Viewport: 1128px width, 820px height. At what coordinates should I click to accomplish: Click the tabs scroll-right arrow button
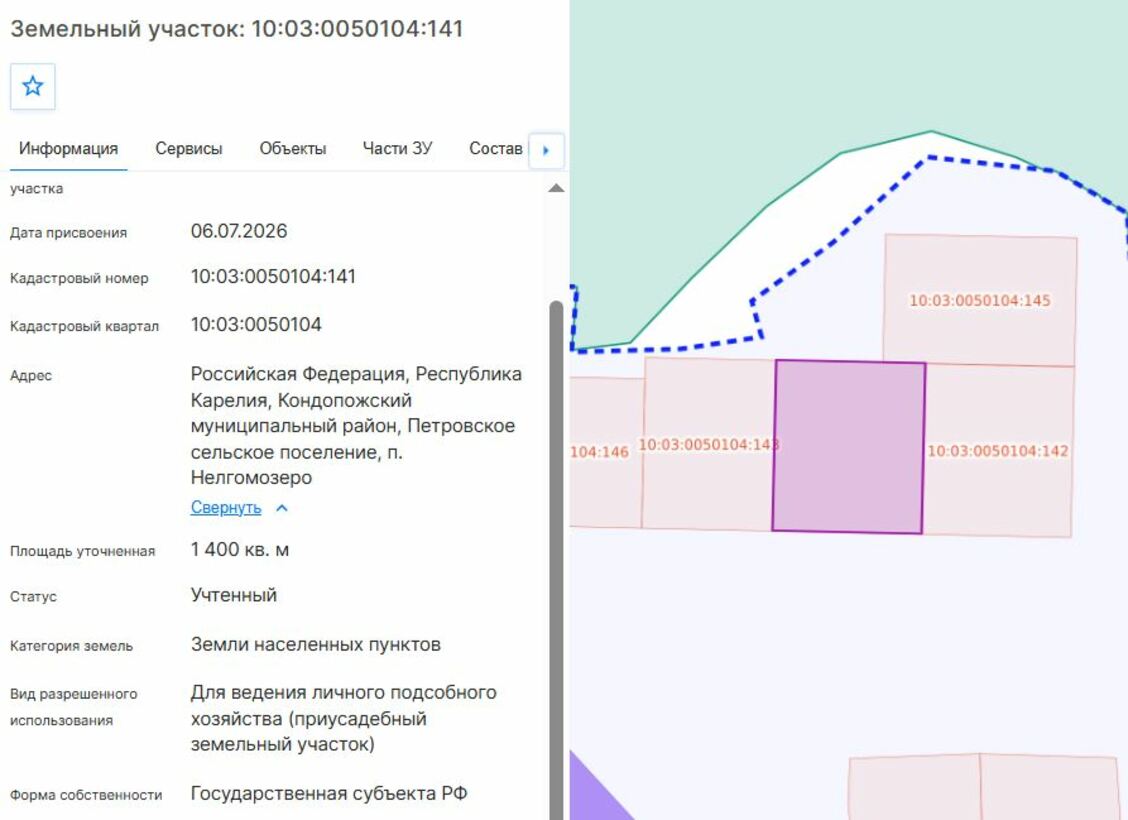click(x=546, y=150)
